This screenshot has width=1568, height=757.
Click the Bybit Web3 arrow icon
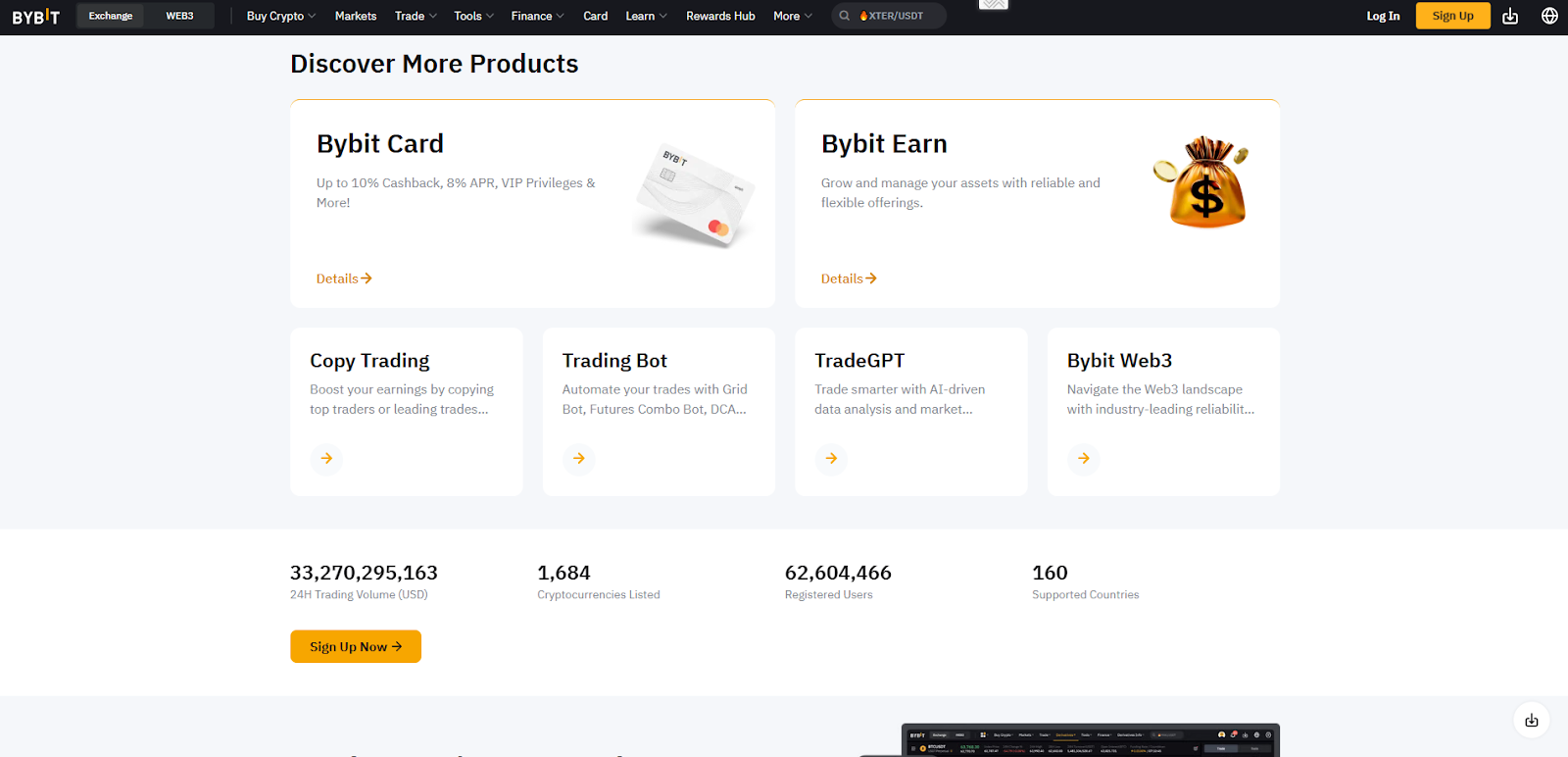click(x=1084, y=458)
